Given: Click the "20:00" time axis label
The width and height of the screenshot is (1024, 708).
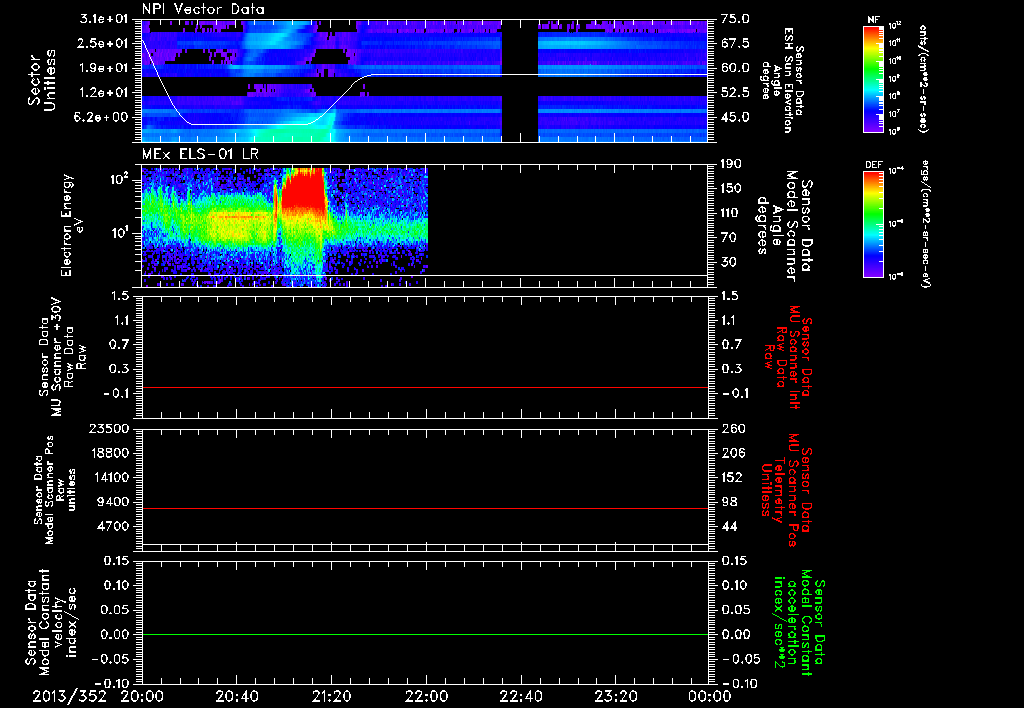Looking at the screenshot, I should (x=142, y=696).
